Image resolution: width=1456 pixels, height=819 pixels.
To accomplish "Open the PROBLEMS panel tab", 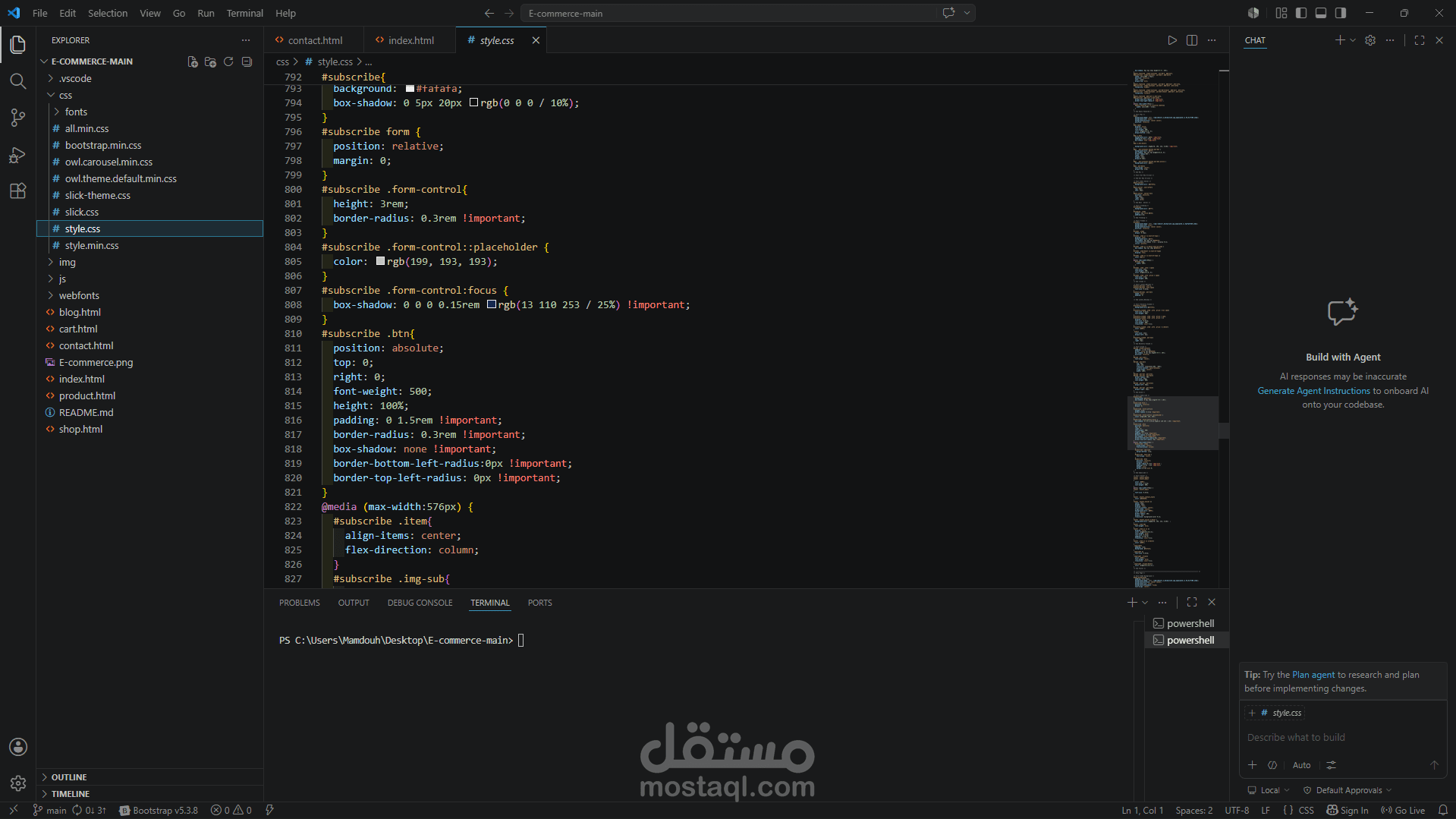I will point(299,603).
